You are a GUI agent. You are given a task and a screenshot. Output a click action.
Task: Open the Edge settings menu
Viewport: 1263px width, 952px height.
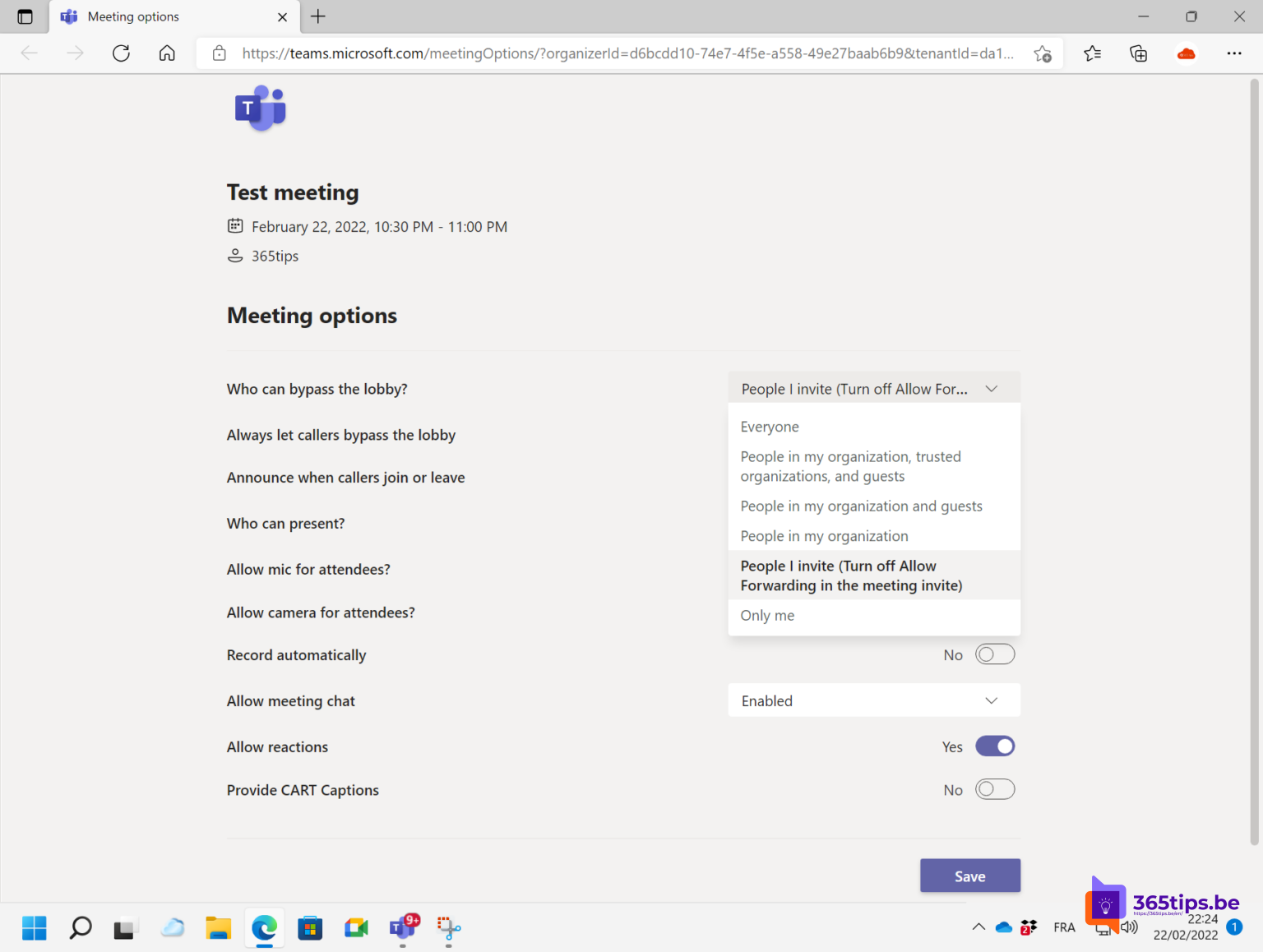[x=1234, y=53]
